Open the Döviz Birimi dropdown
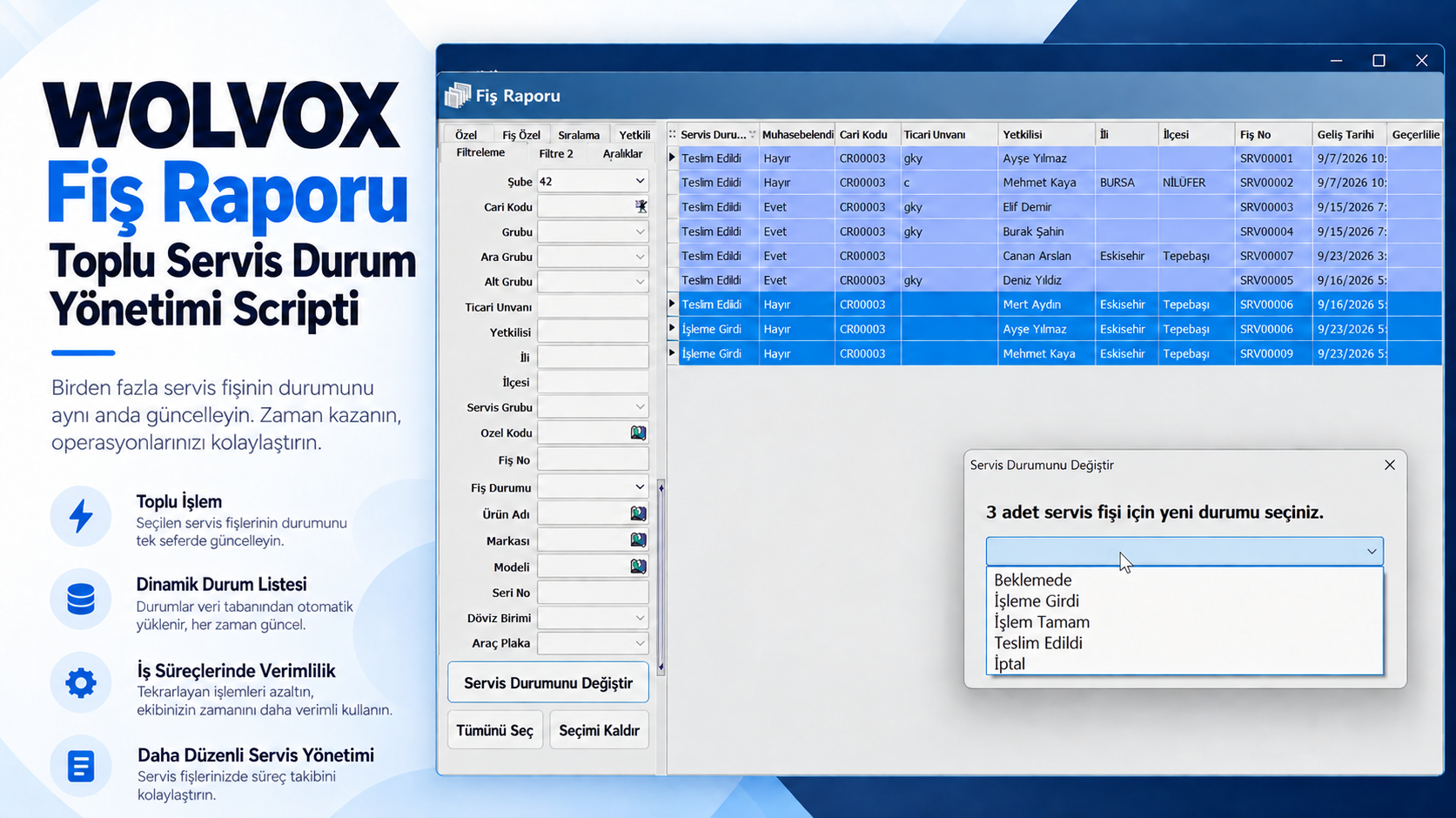Image resolution: width=1456 pixels, height=818 pixels. point(640,618)
